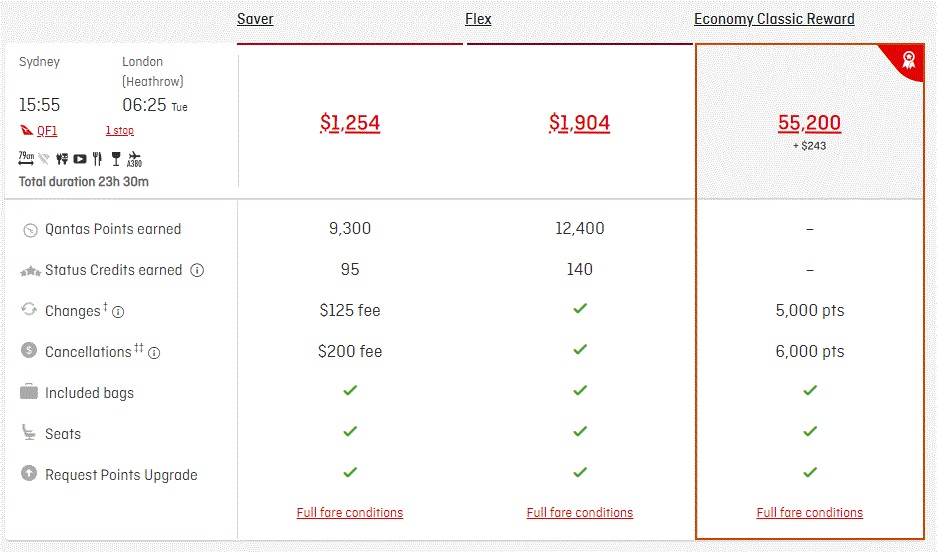Click the Request Points Upgrade arrow icon

[x=29, y=473]
